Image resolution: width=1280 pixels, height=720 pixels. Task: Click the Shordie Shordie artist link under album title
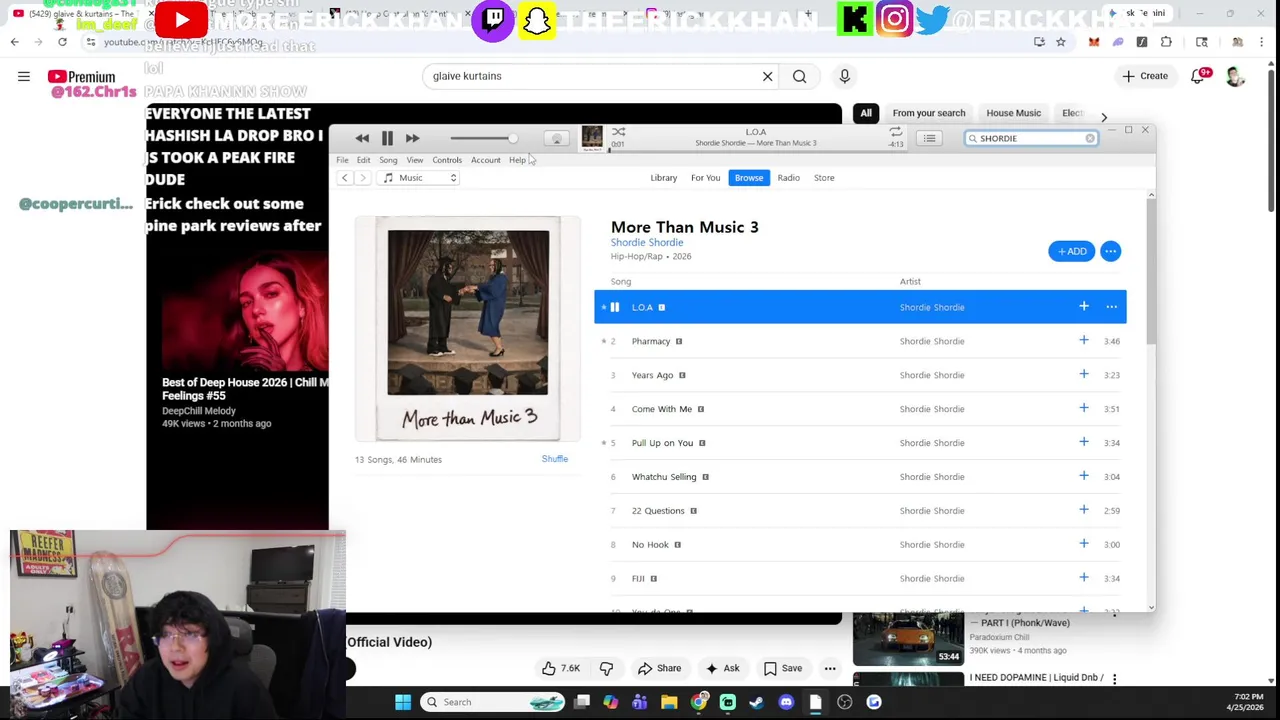click(647, 243)
